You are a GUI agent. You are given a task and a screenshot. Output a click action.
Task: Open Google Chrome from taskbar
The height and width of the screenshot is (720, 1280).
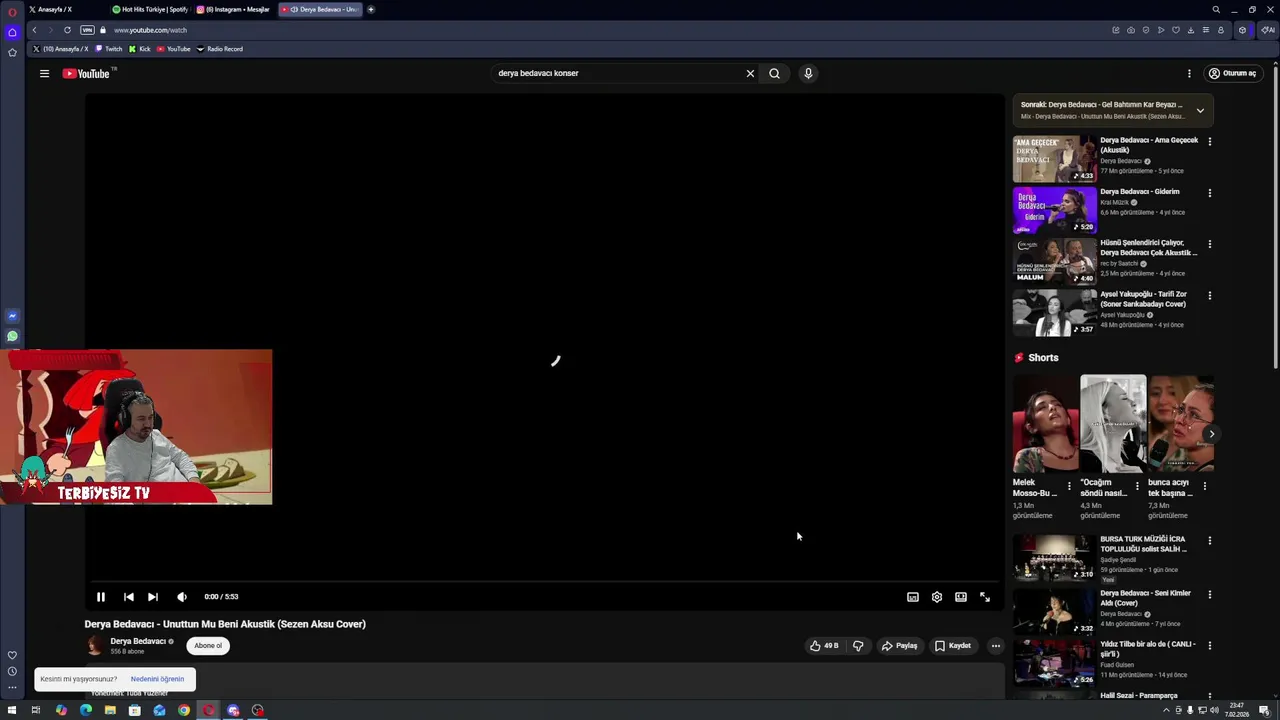(x=184, y=710)
